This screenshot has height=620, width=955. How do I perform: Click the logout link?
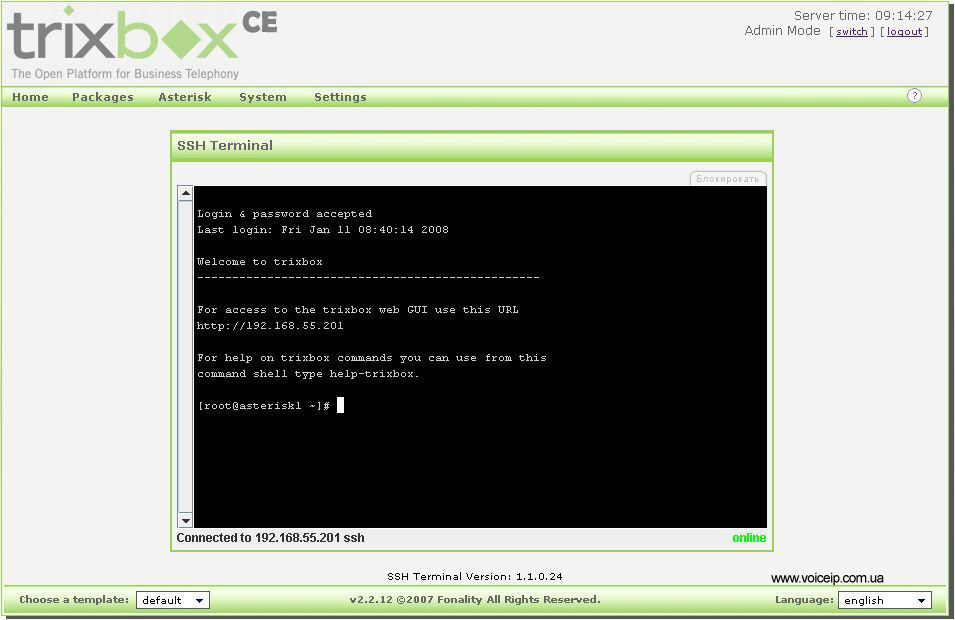(904, 32)
